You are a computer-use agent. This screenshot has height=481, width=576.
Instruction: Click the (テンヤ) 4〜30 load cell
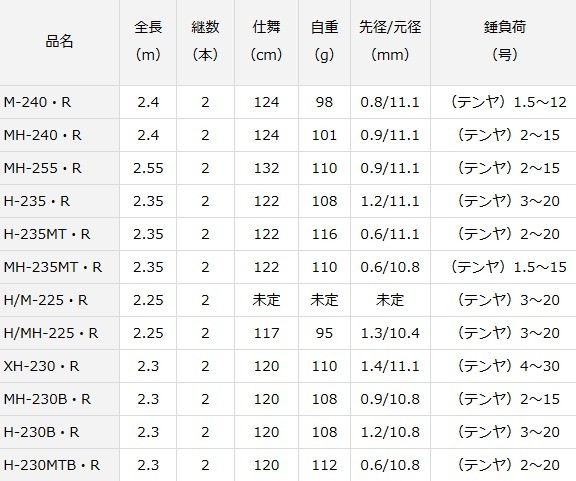point(505,366)
